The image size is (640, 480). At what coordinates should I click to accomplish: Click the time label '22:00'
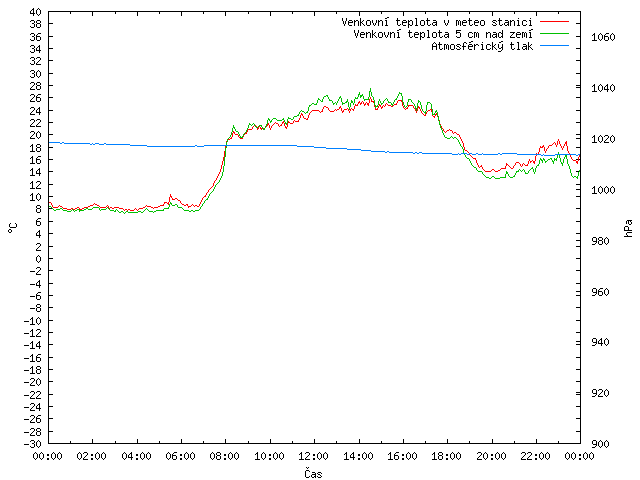click(536, 456)
